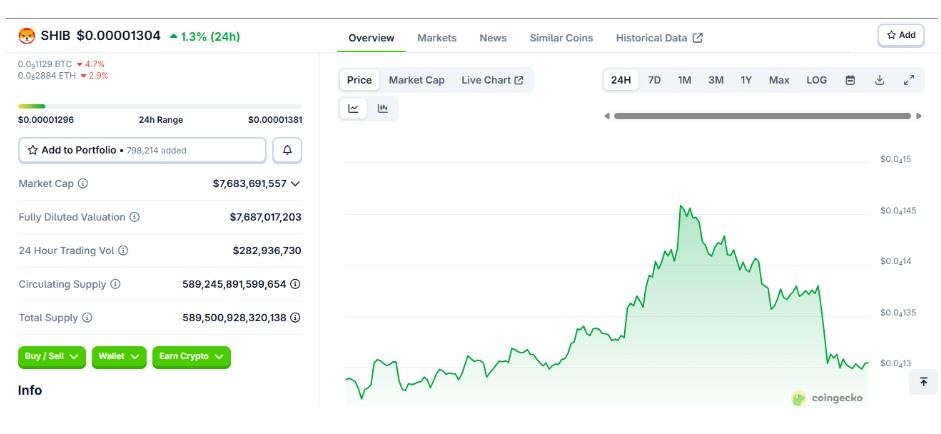Viewport: 941px width, 434px height.
Task: Click the Add to Portfolio button
Action: coord(142,150)
